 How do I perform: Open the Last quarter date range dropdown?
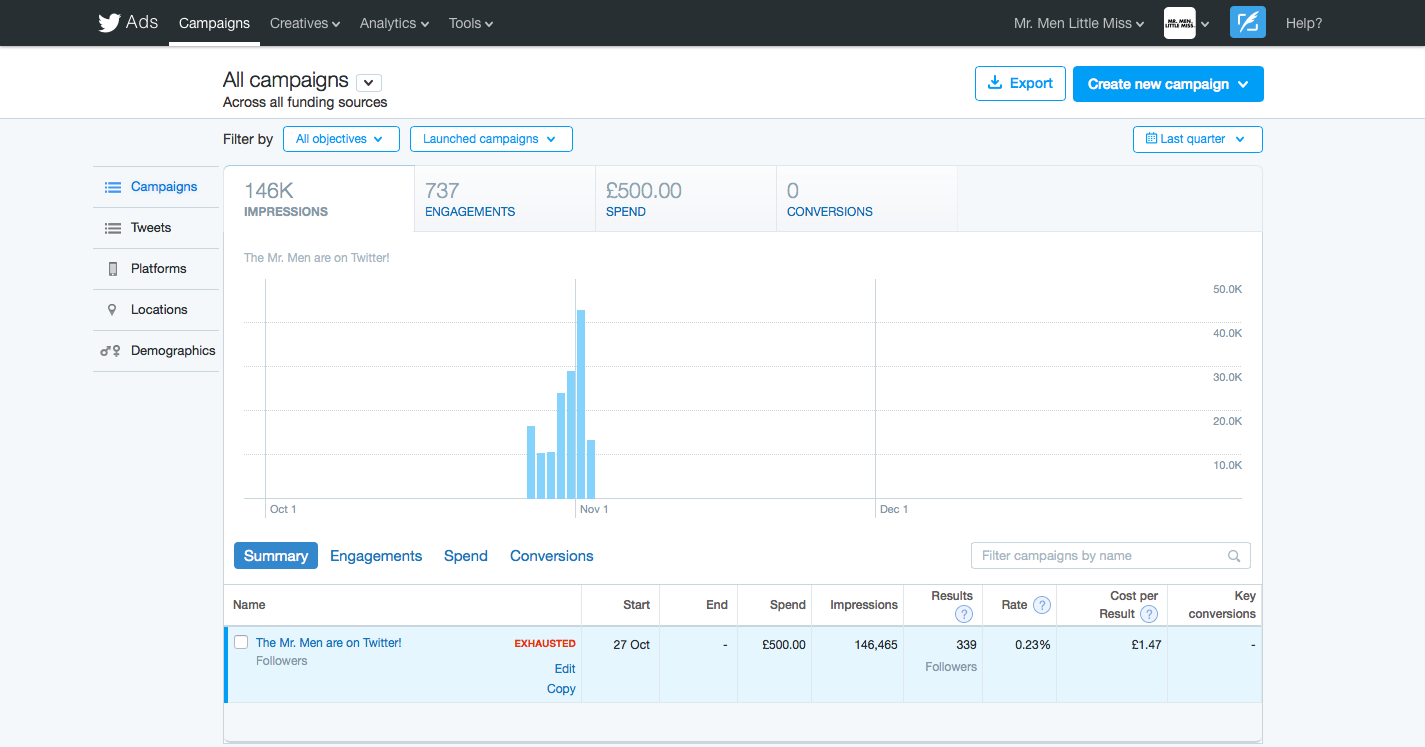tap(1198, 139)
